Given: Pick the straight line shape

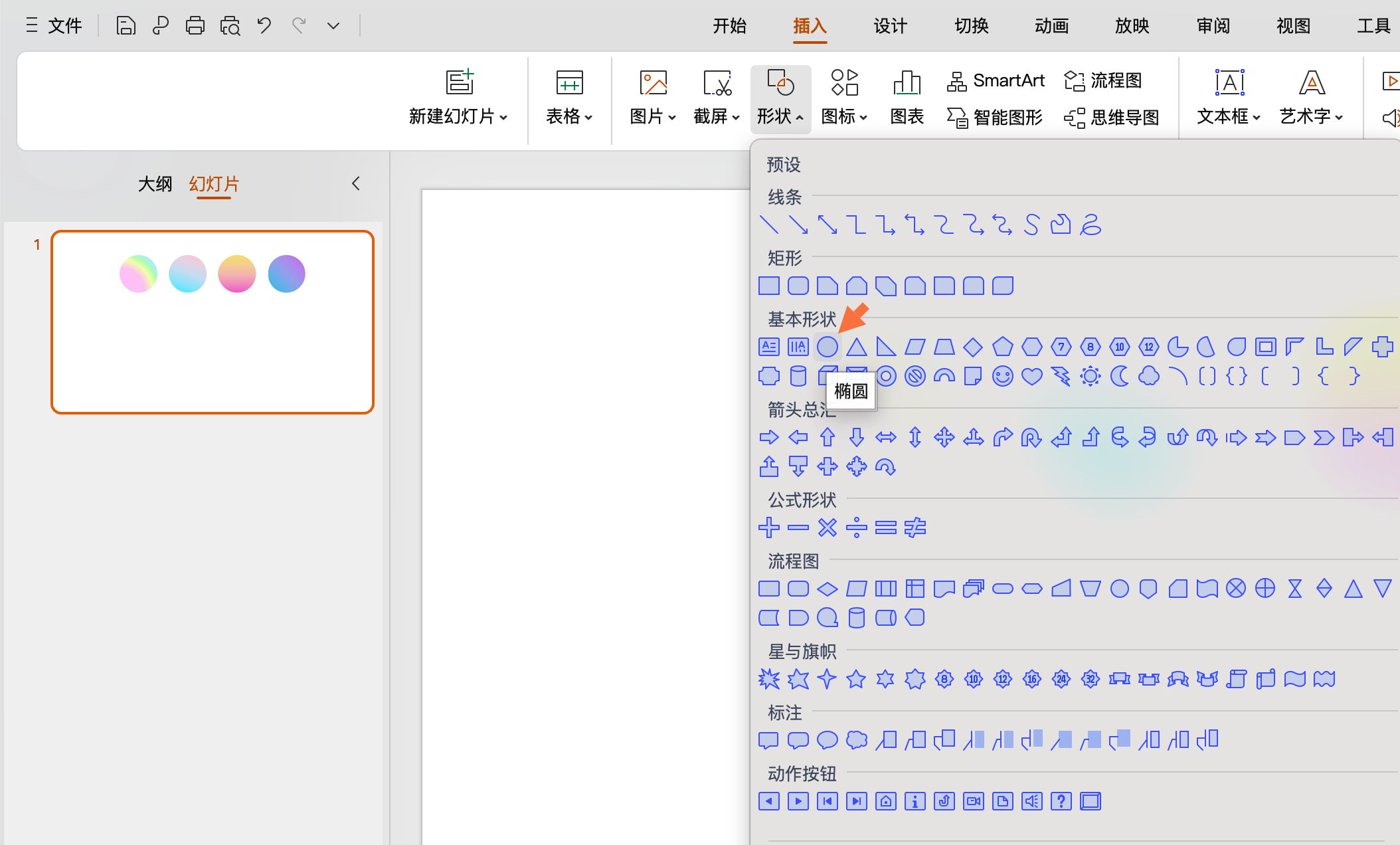Looking at the screenshot, I should [768, 225].
